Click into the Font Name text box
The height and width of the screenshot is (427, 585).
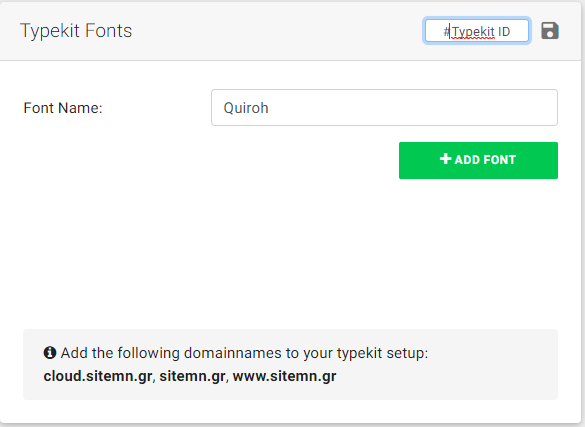[x=384, y=107]
